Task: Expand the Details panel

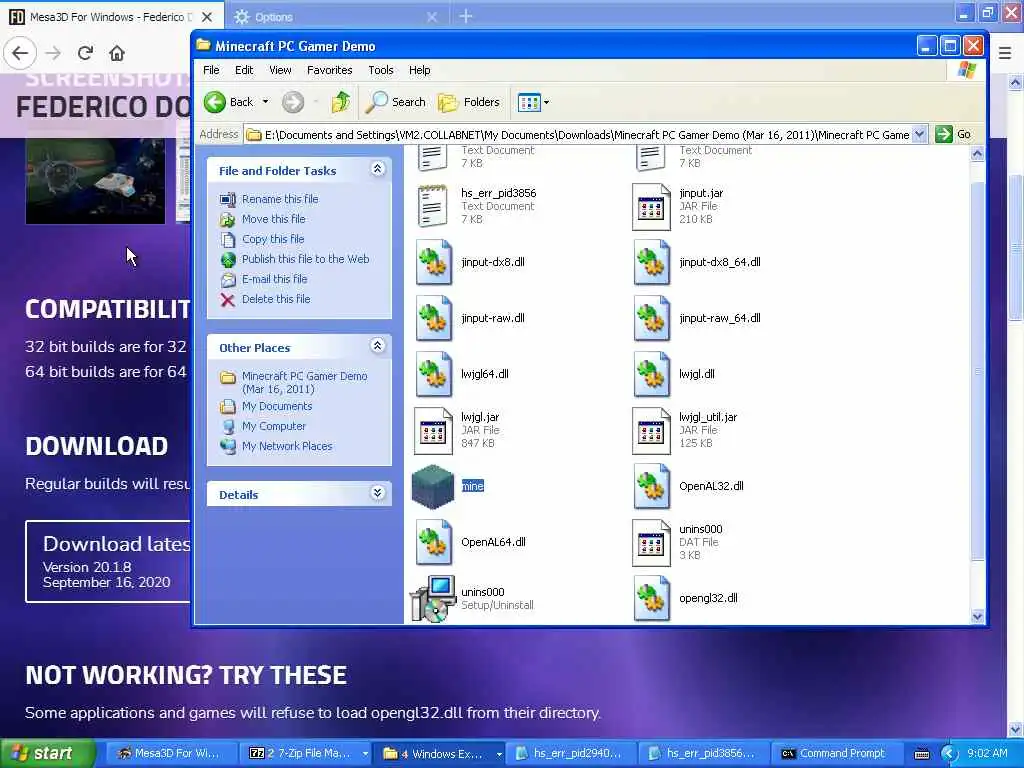Action: coord(377,493)
